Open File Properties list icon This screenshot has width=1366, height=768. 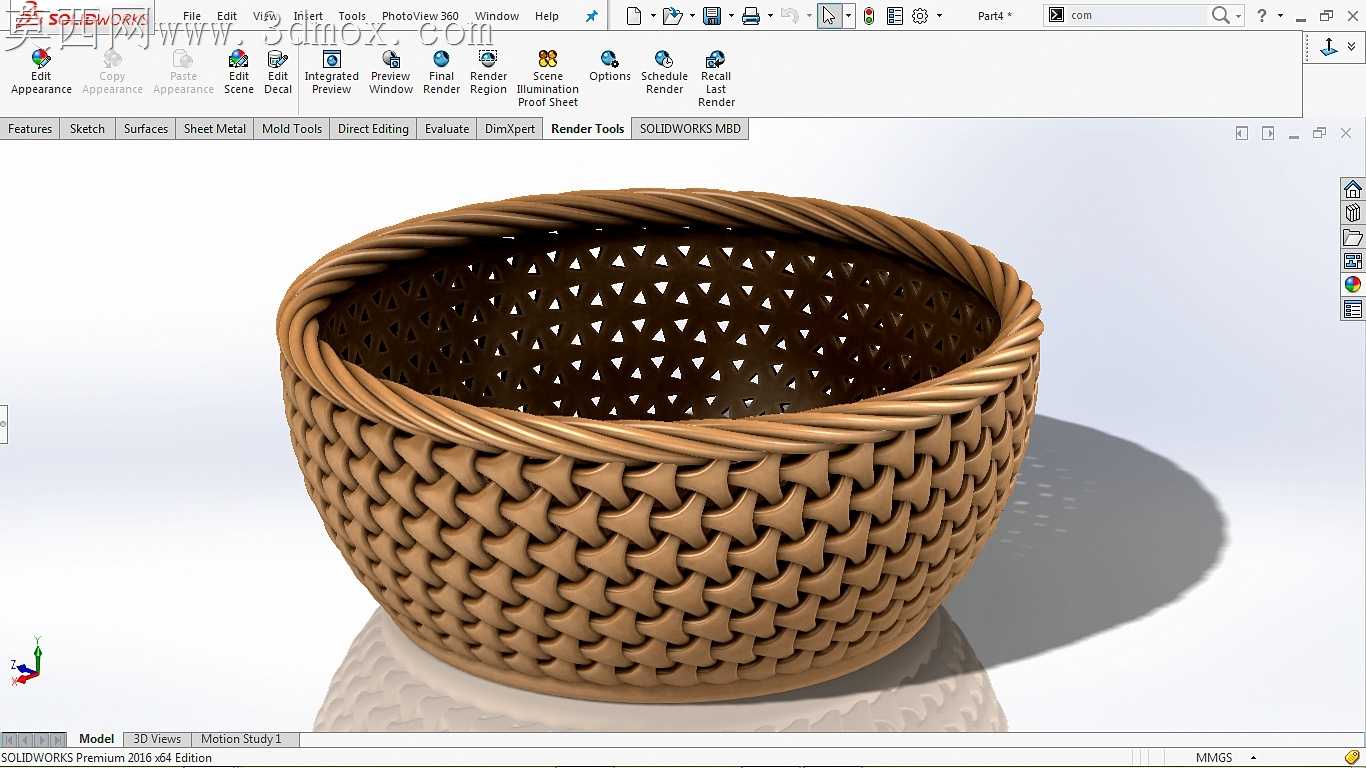click(895, 16)
